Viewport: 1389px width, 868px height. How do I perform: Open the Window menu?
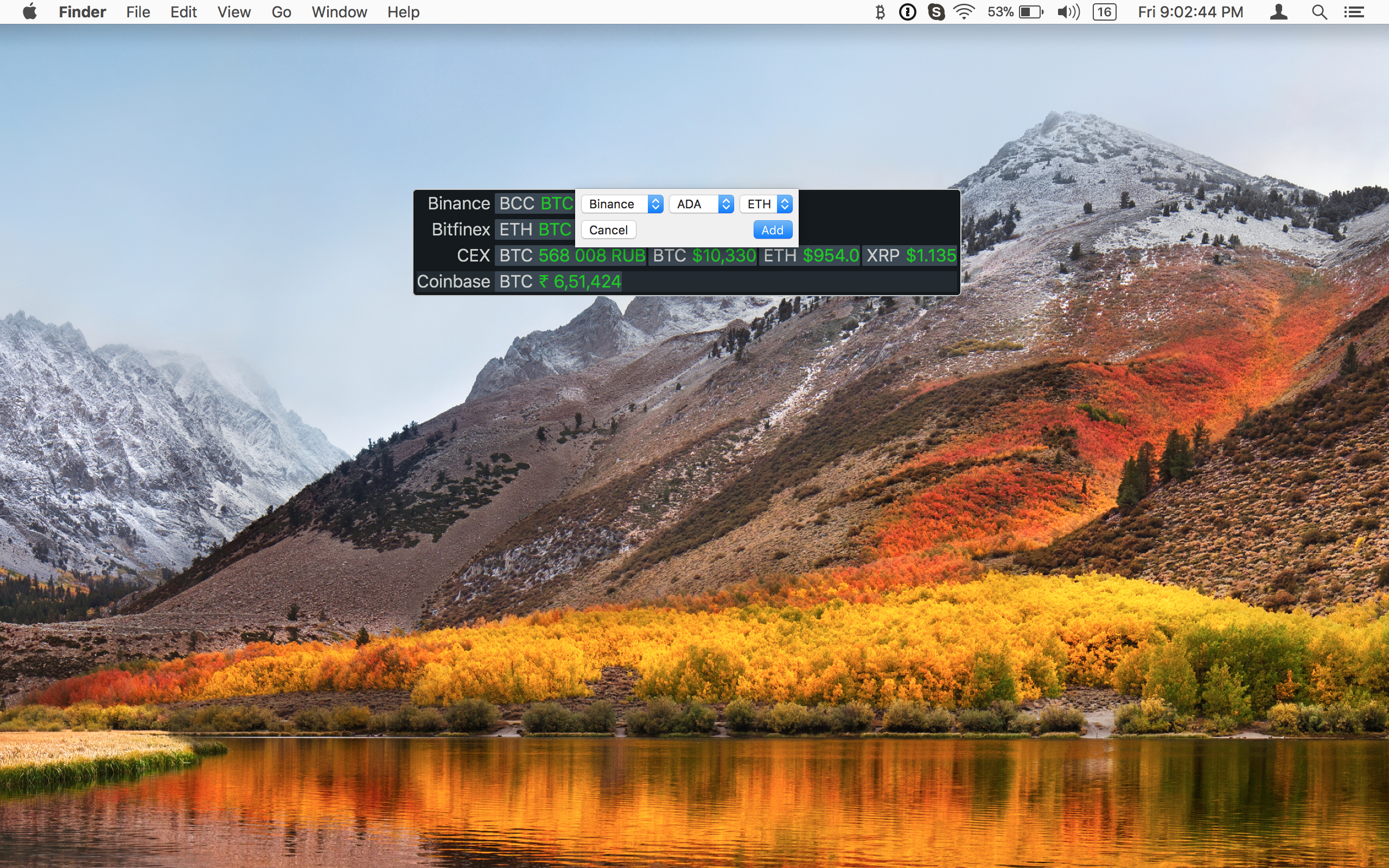(339, 12)
